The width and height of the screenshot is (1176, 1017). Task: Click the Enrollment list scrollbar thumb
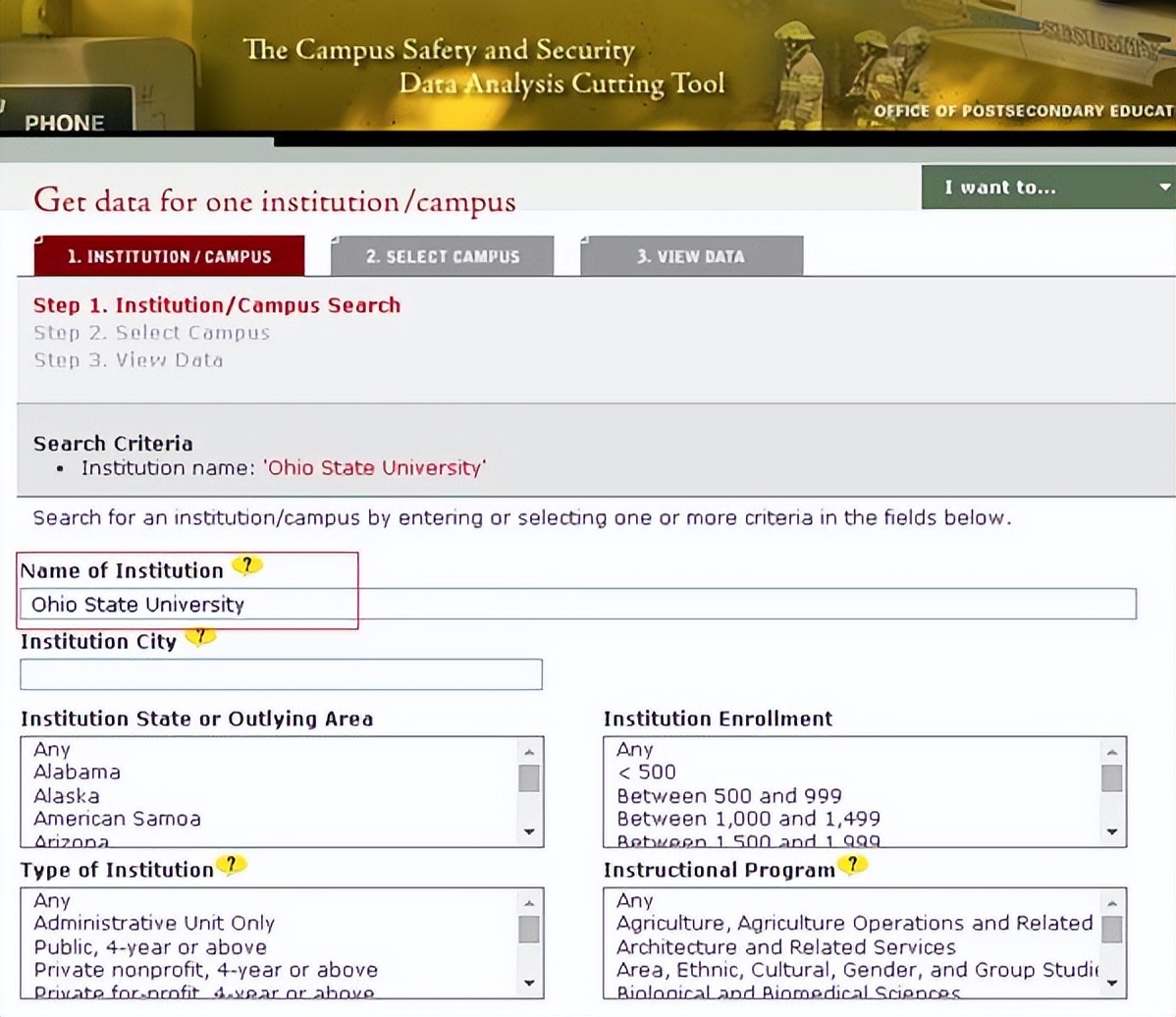tap(1112, 778)
